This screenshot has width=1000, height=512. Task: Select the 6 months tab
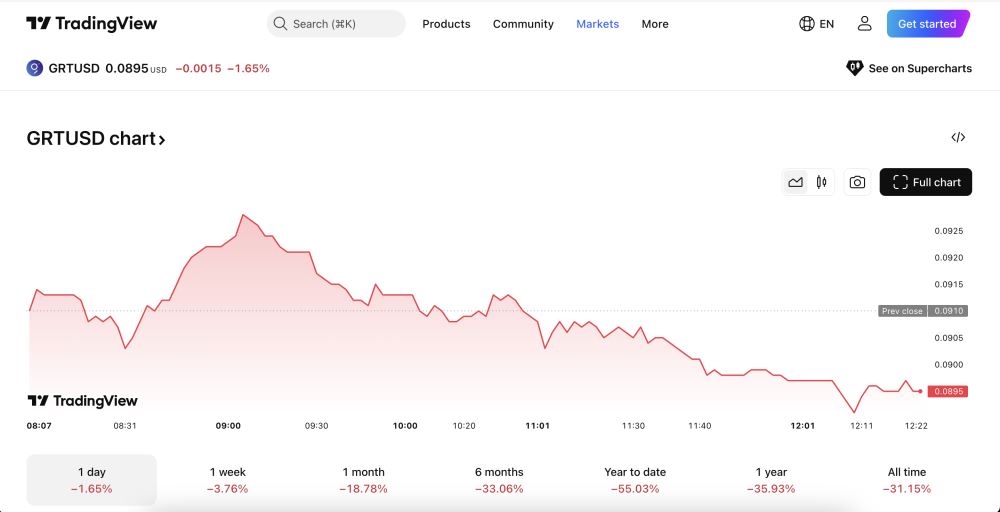499,480
